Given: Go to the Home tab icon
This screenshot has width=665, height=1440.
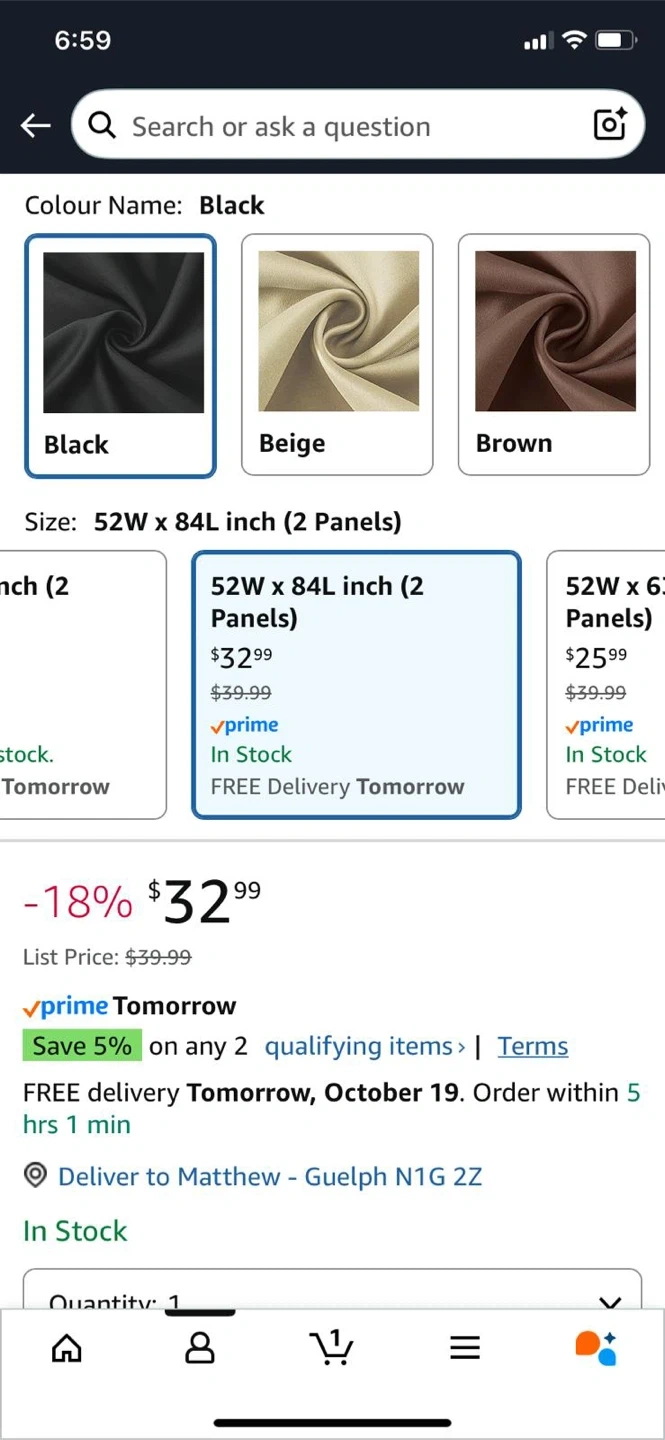Looking at the screenshot, I should tap(67, 1349).
